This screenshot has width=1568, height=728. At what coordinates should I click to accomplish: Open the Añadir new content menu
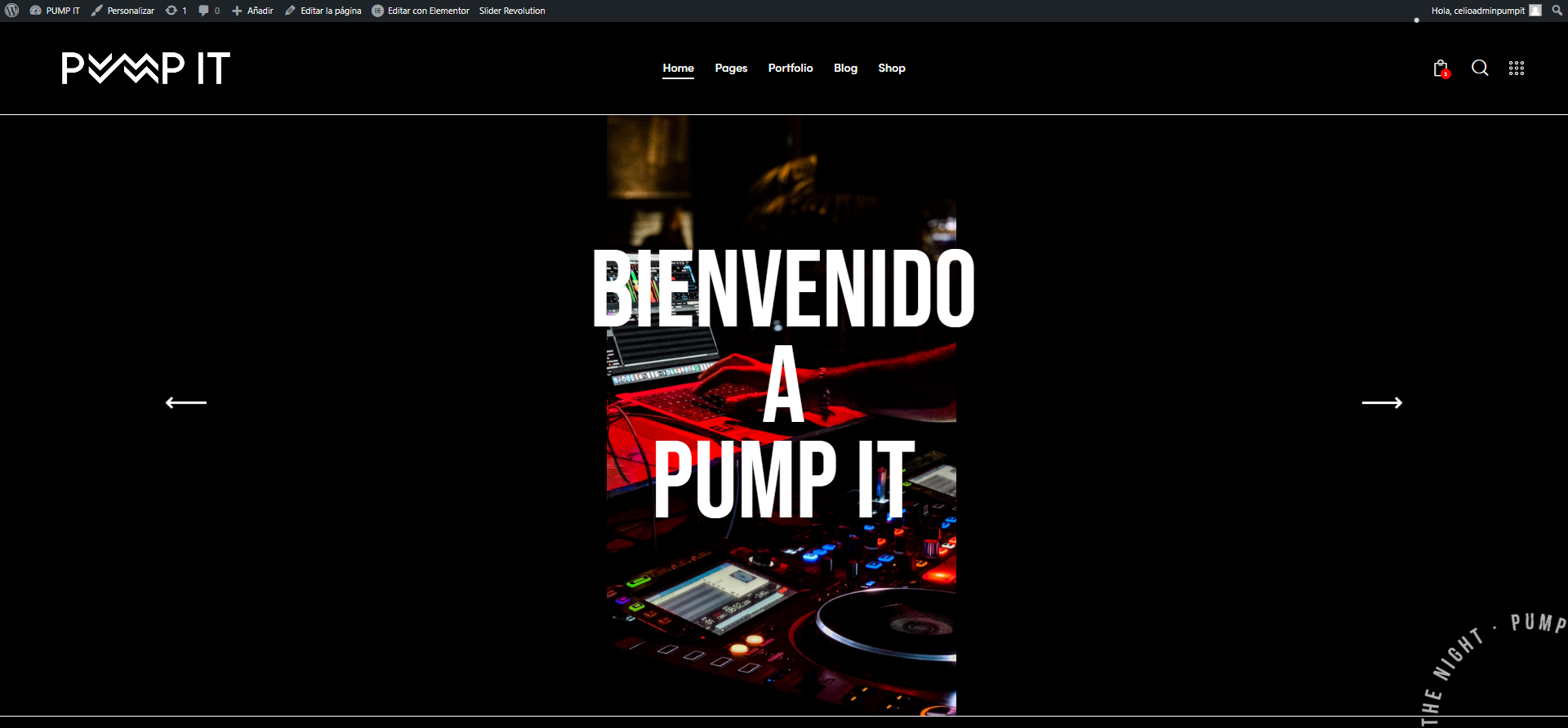click(252, 11)
